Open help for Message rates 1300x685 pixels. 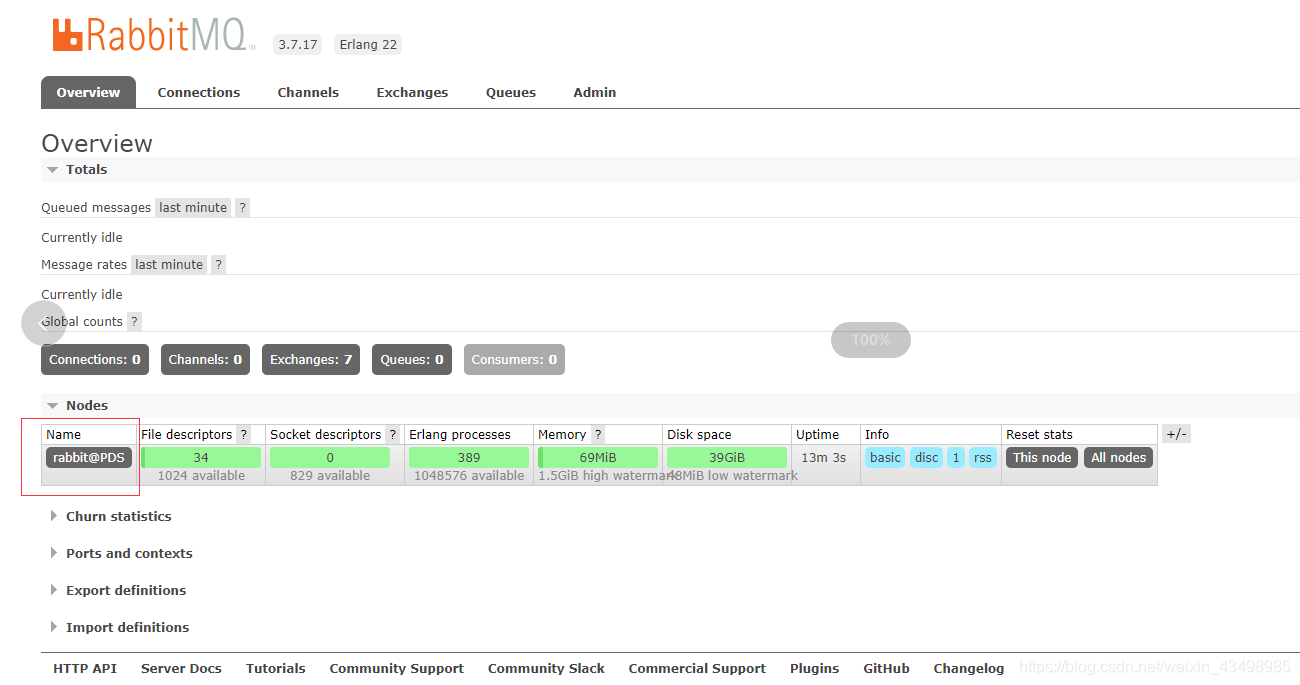click(218, 265)
